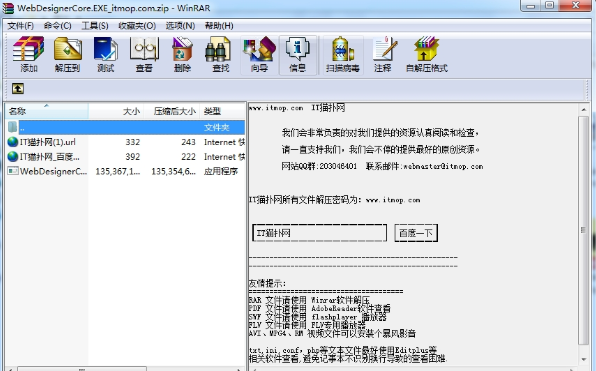The height and width of the screenshot is (371, 596).
Task: Click comment pane scroll-up arrow
Action: tap(583, 109)
